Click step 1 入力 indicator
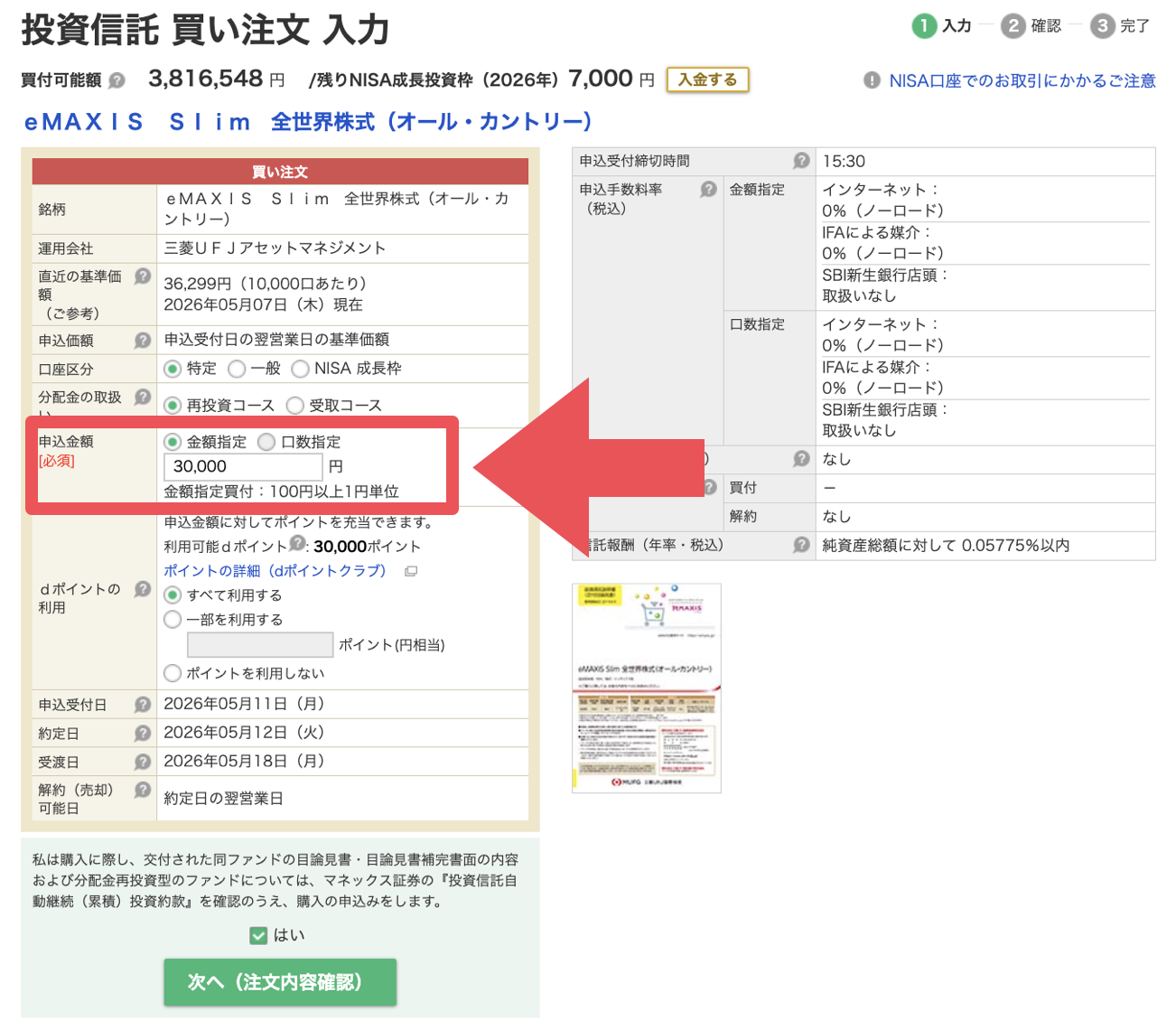Image resolution: width=1176 pixels, height=1030 pixels. pos(942,26)
